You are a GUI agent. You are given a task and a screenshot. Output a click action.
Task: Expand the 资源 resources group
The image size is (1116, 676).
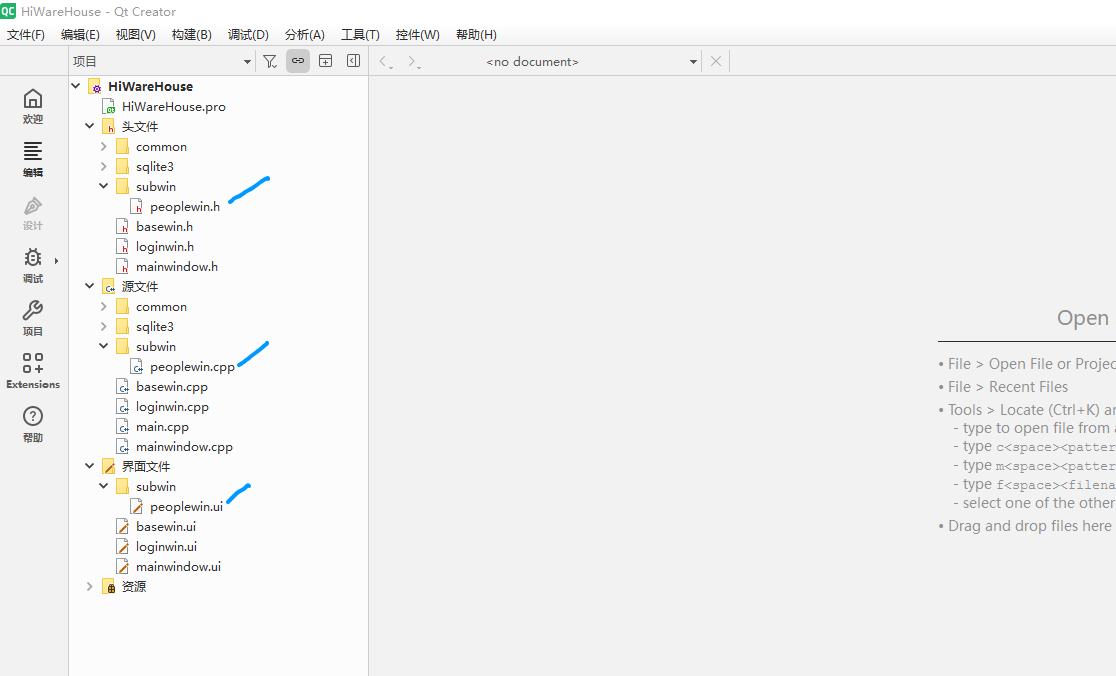(x=90, y=586)
